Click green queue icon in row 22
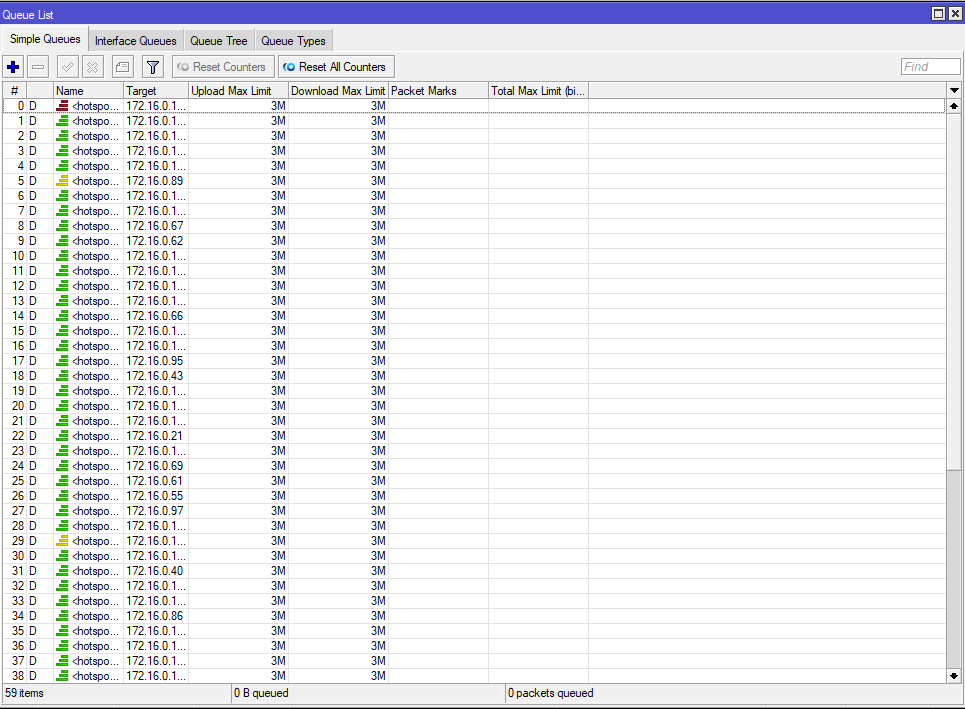 [62, 436]
